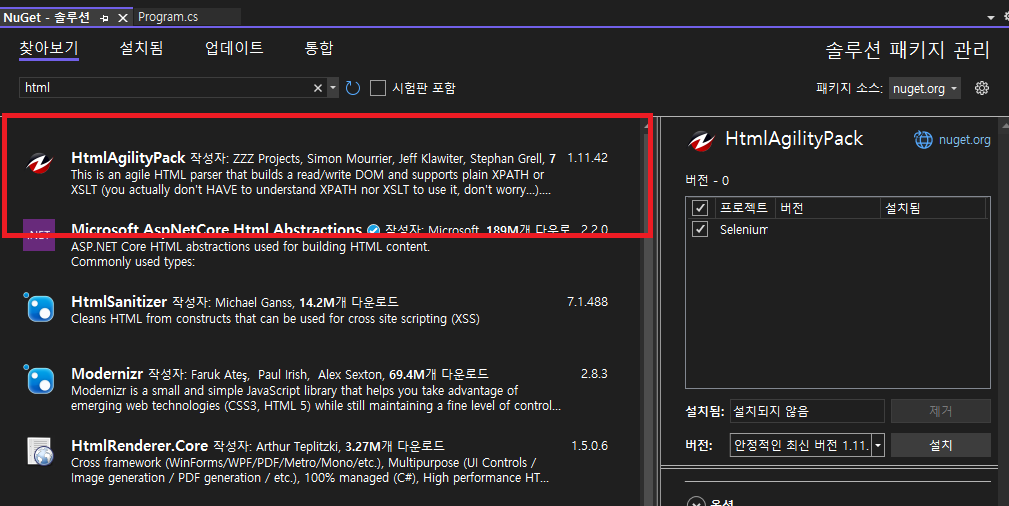Open search history dropdown arrow
Viewport: 1009px width, 506px height.
pyautogui.click(x=333, y=88)
